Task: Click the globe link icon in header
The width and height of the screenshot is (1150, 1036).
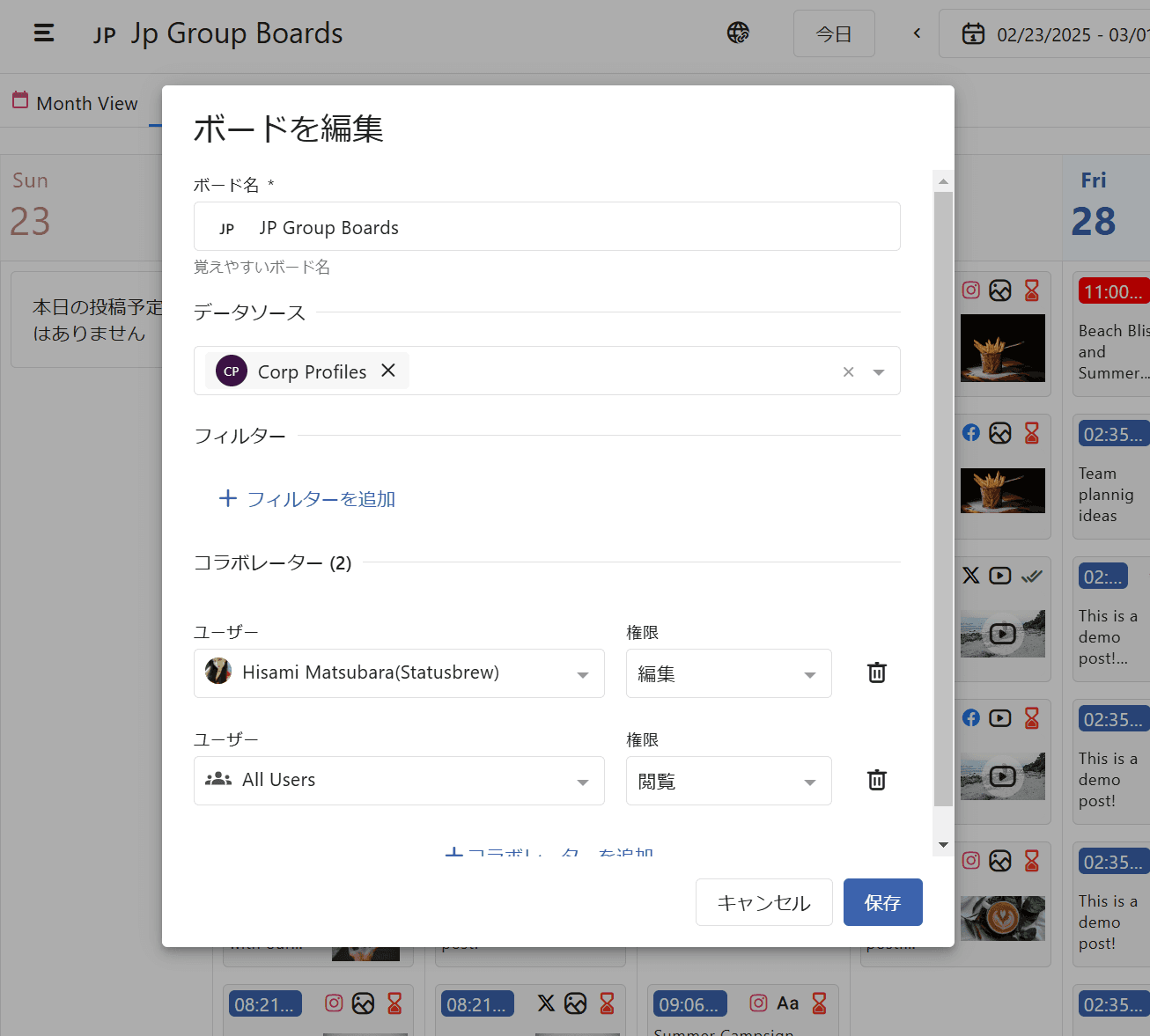Action: click(x=738, y=33)
